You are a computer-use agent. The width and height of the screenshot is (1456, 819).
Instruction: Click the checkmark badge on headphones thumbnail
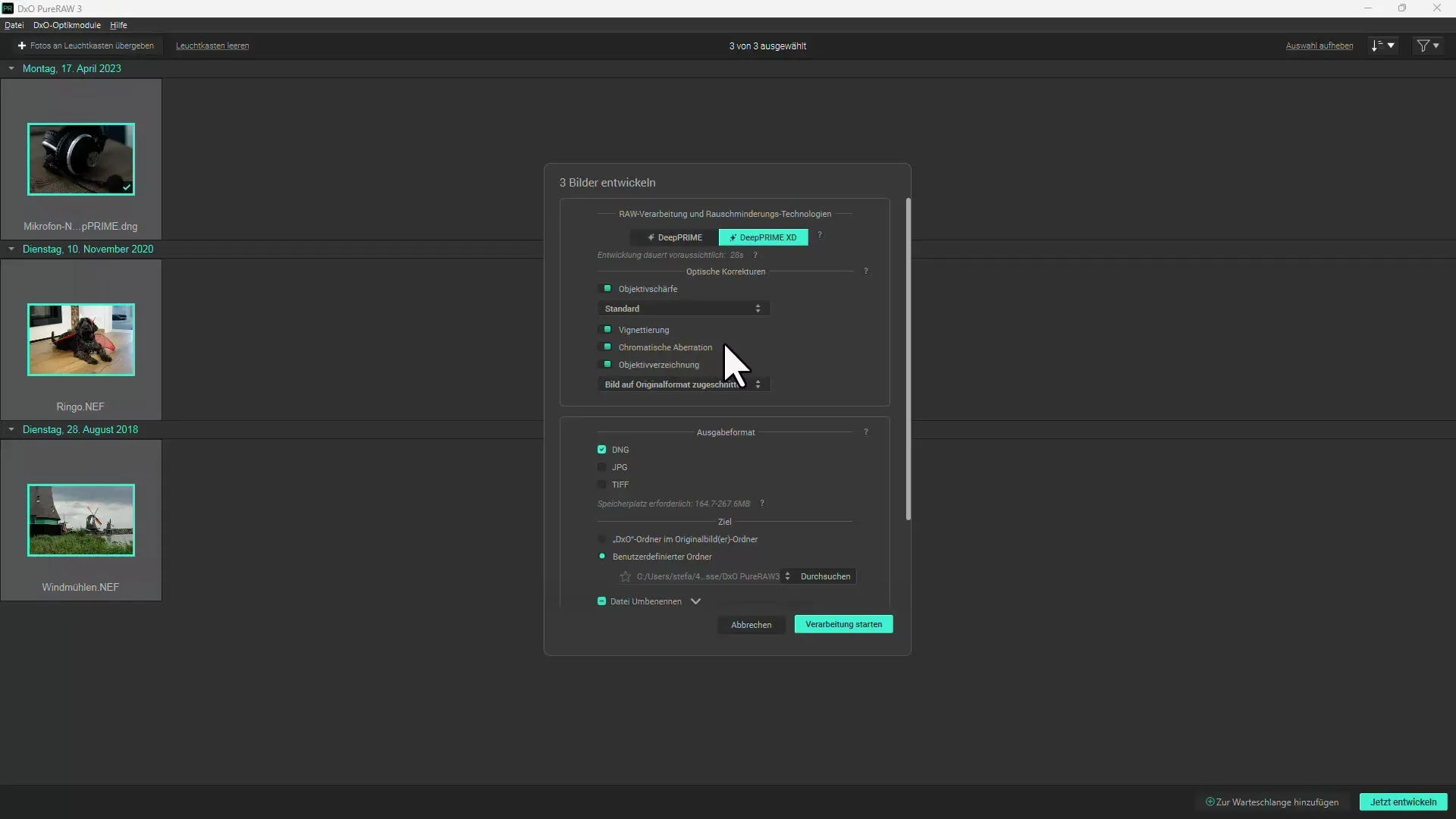point(127,187)
